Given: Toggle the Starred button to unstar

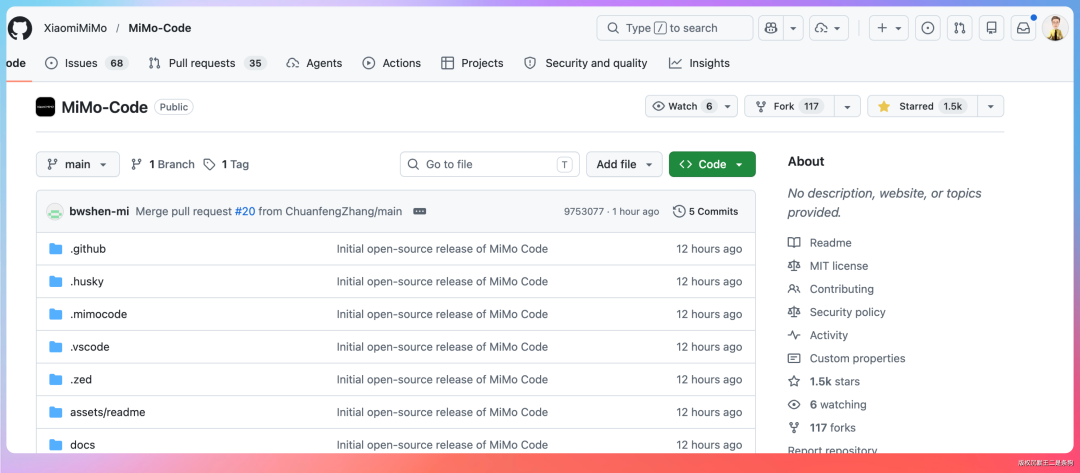Looking at the screenshot, I should point(922,106).
